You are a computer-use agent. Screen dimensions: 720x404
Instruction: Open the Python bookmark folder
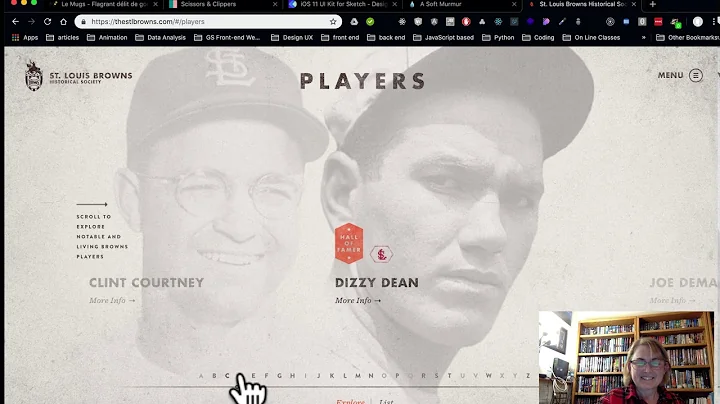(x=498, y=38)
